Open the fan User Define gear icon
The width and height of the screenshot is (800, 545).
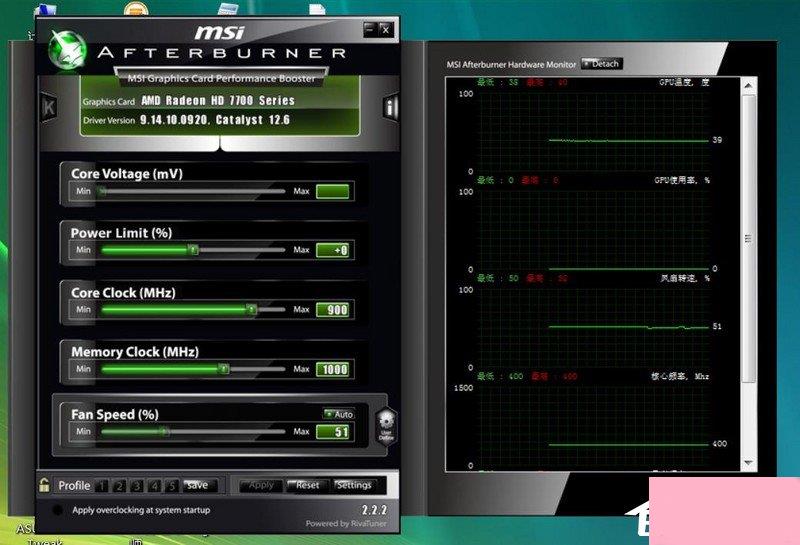pyautogui.click(x=386, y=426)
